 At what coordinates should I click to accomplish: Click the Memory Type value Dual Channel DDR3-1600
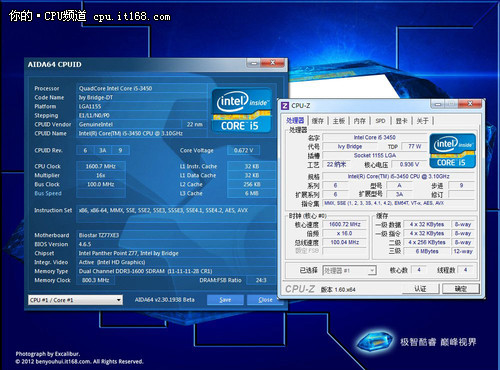(x=176, y=271)
